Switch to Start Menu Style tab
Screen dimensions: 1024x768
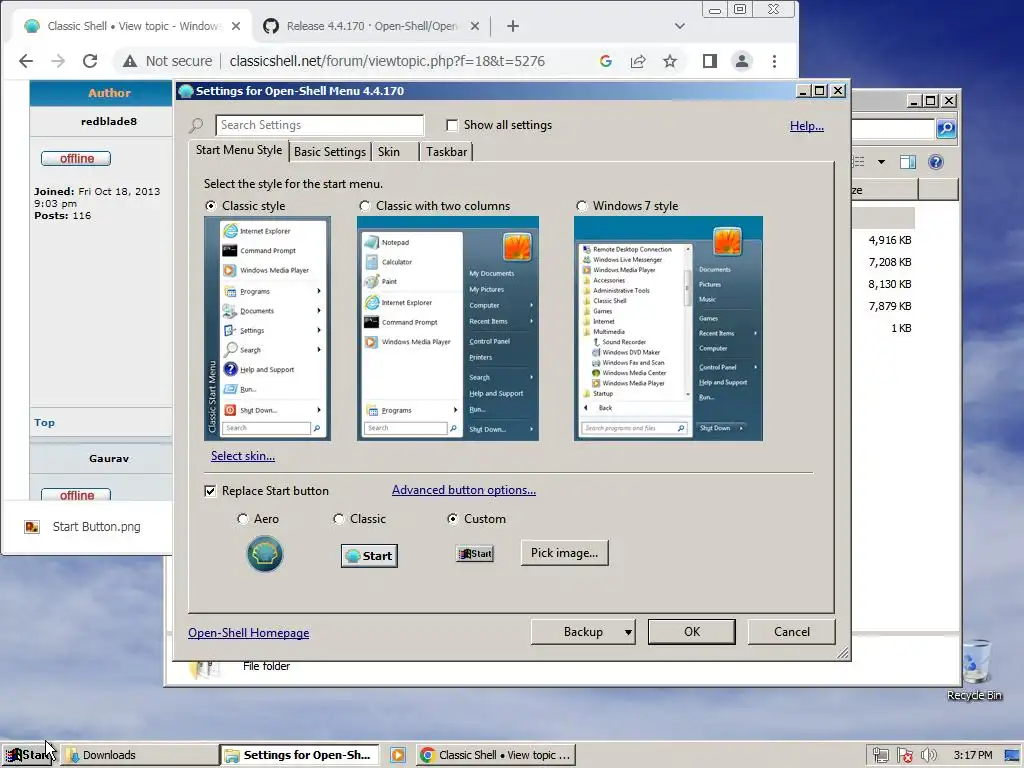[x=239, y=150]
